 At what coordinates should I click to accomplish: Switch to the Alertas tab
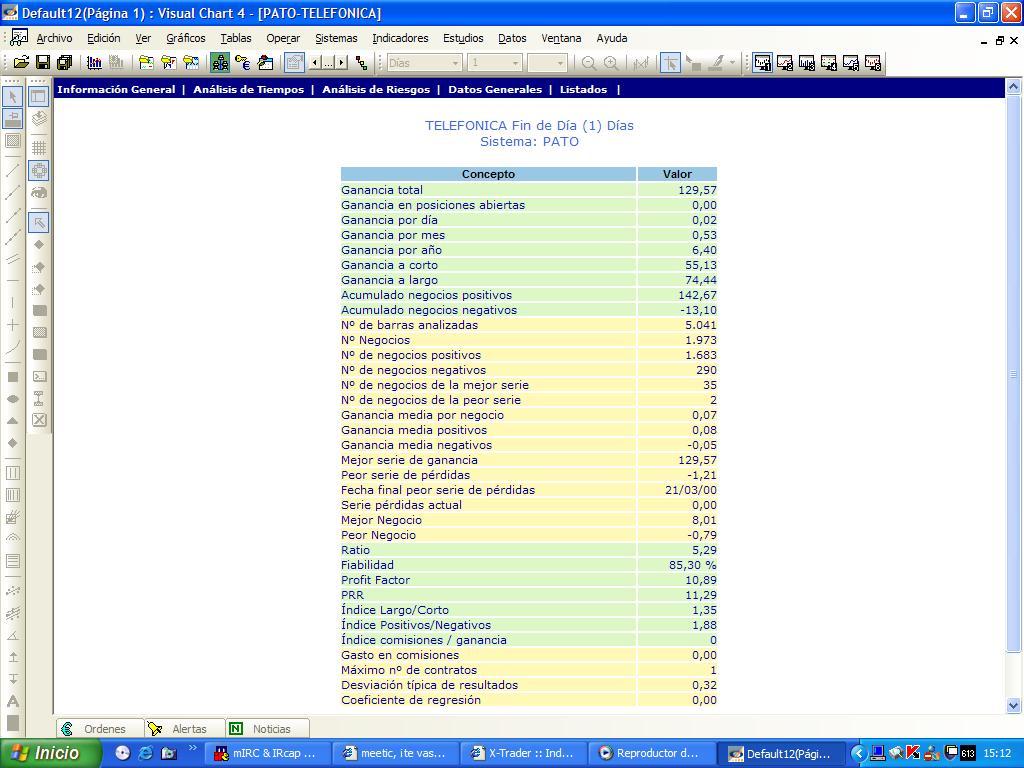click(x=185, y=729)
